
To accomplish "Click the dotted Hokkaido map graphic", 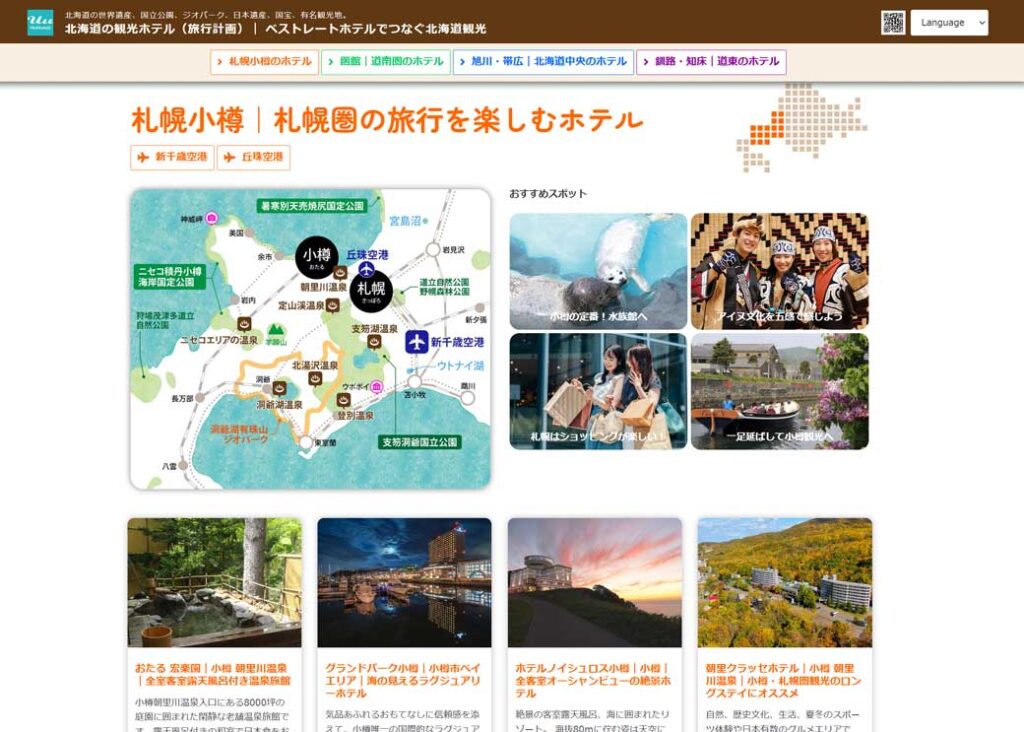I will (x=800, y=125).
